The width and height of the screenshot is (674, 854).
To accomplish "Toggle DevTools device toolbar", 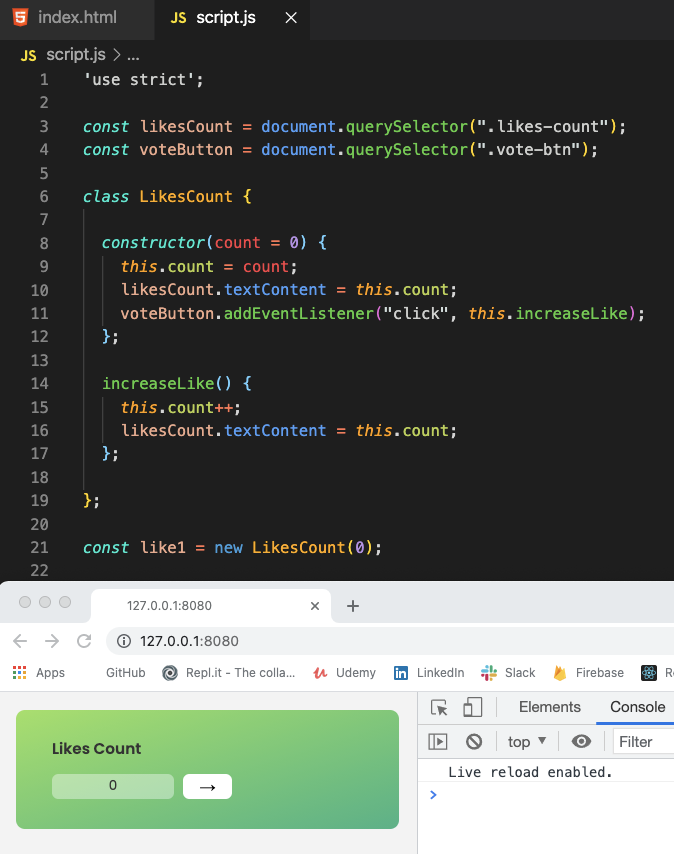I will [473, 707].
